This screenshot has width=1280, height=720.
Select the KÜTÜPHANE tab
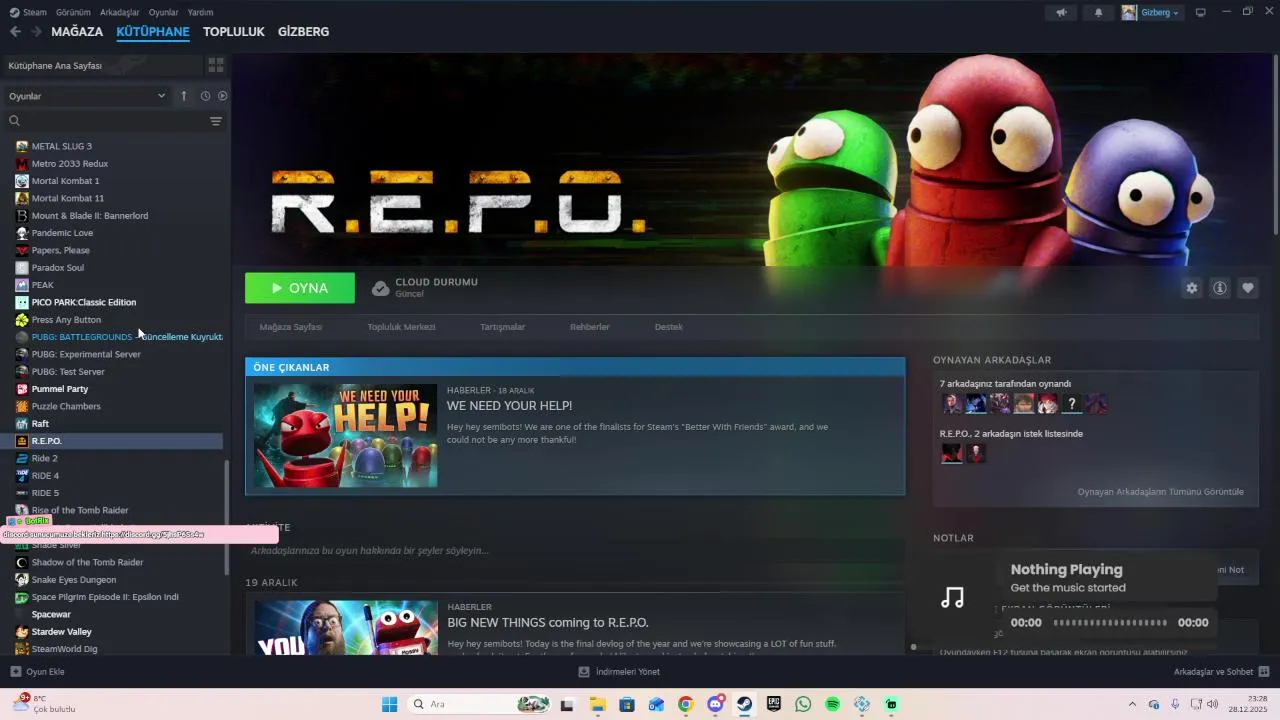(153, 32)
